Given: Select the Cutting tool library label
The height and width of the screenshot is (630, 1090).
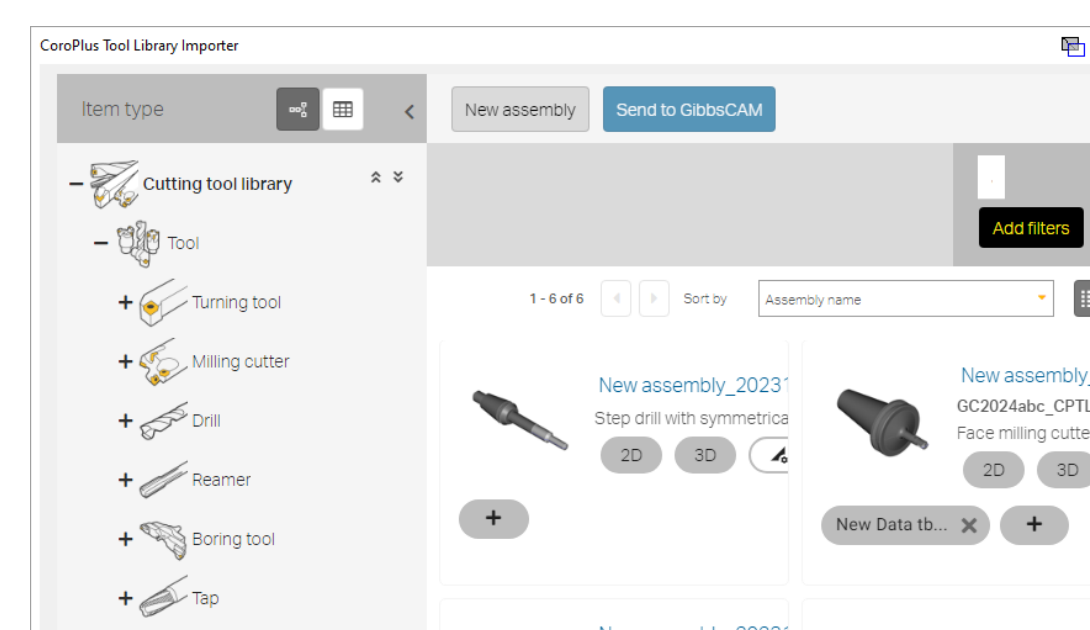Looking at the screenshot, I should point(218,184).
